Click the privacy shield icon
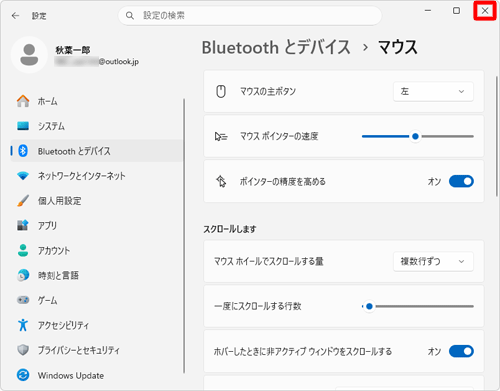This screenshot has width=500, height=391. [23, 350]
